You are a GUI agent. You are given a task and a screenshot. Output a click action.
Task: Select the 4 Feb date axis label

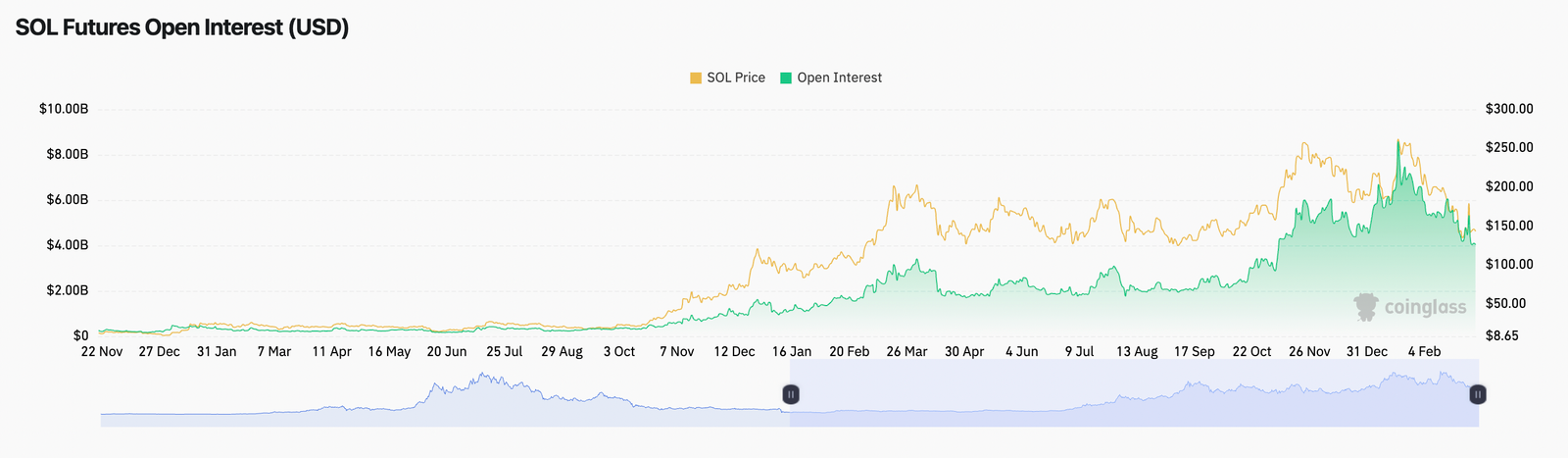[1424, 351]
